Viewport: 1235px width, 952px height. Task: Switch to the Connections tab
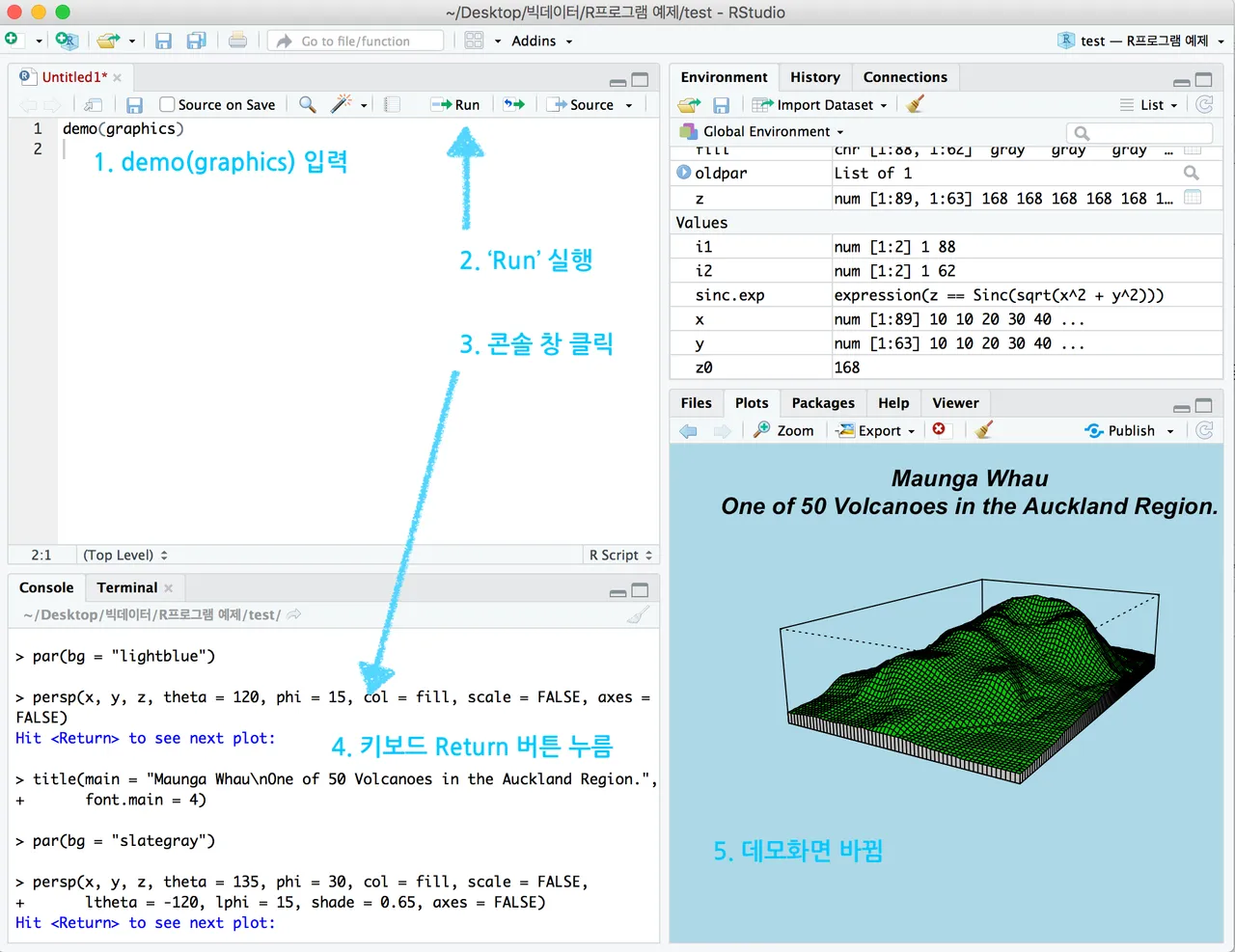[905, 77]
